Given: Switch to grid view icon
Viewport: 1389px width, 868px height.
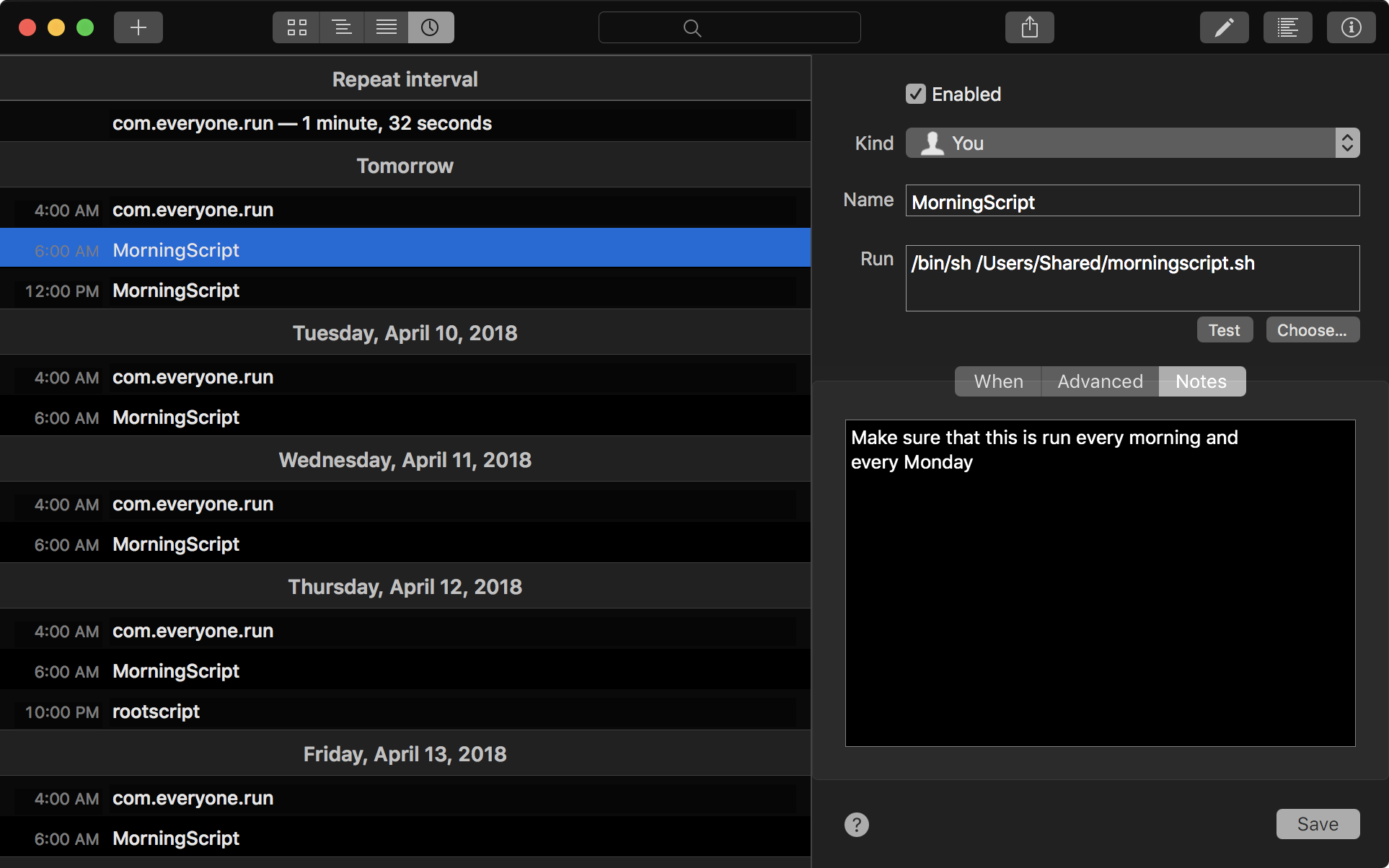Looking at the screenshot, I should tap(296, 27).
